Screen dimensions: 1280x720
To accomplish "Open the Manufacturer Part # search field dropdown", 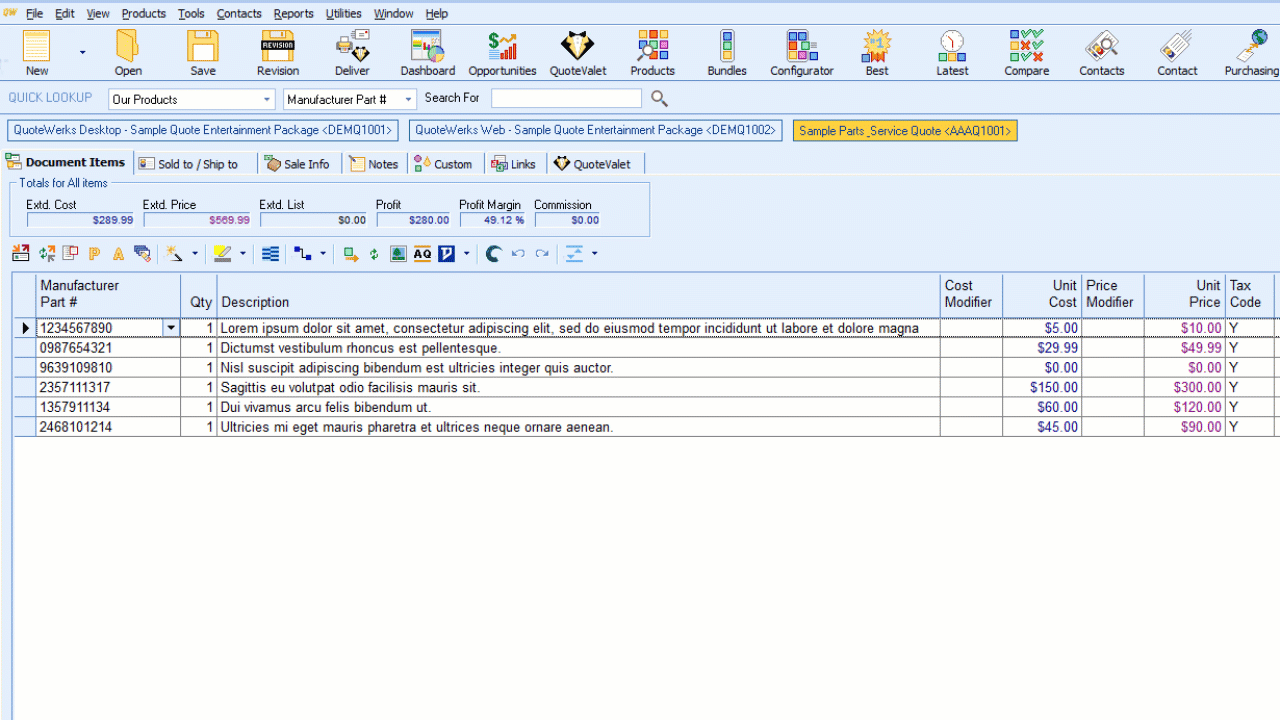I will click(x=408, y=100).
